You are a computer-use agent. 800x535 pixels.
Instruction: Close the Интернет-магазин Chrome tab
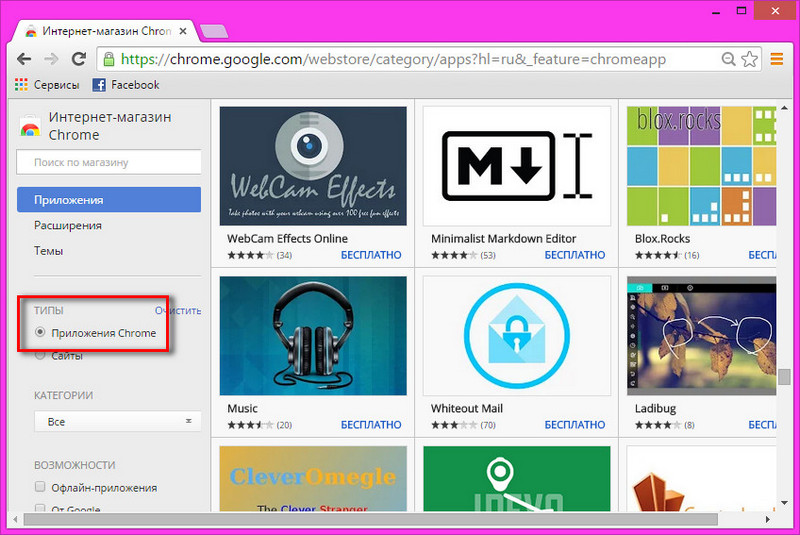click(183, 31)
